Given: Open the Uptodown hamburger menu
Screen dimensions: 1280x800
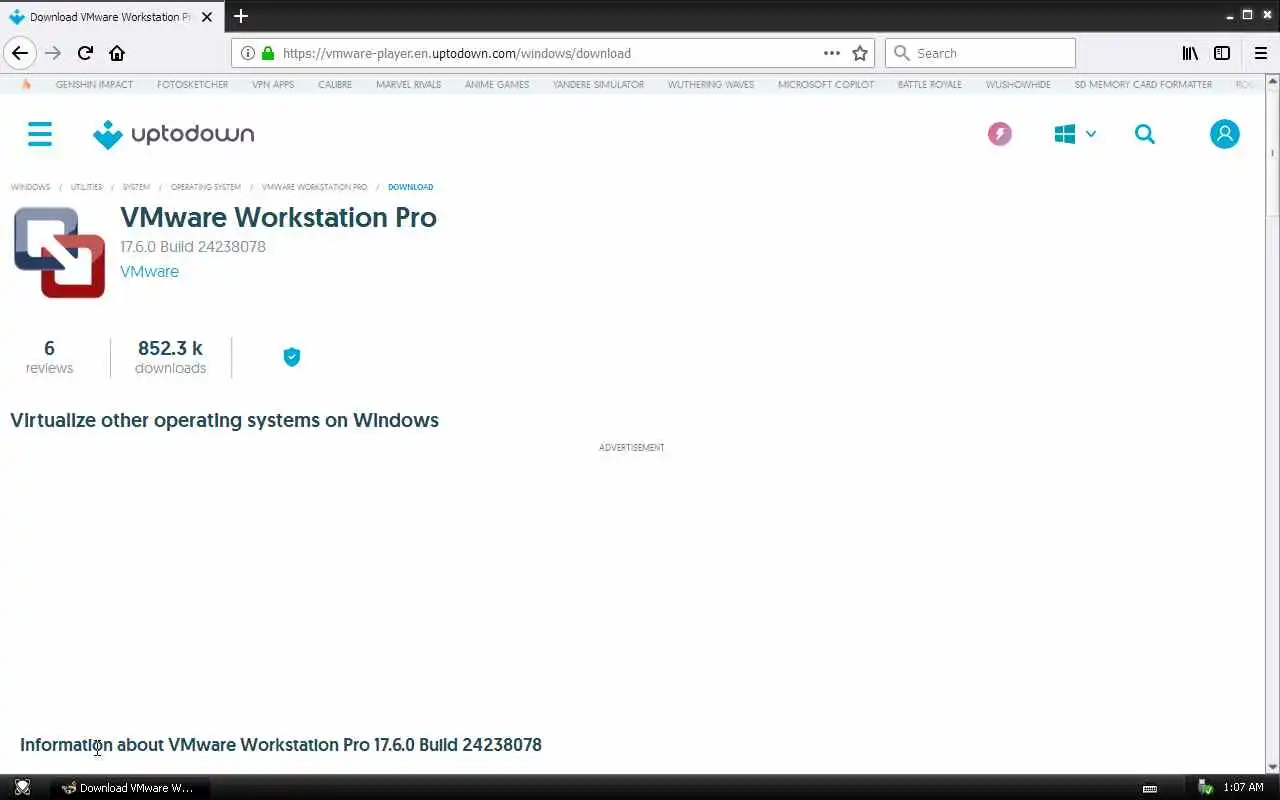Looking at the screenshot, I should tap(40, 134).
